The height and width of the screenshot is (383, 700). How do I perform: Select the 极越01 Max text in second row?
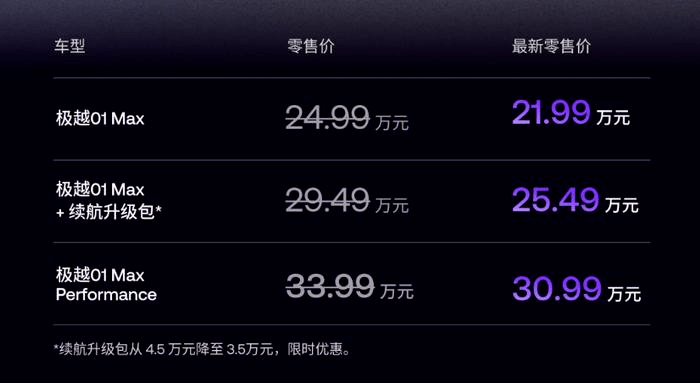click(x=100, y=190)
